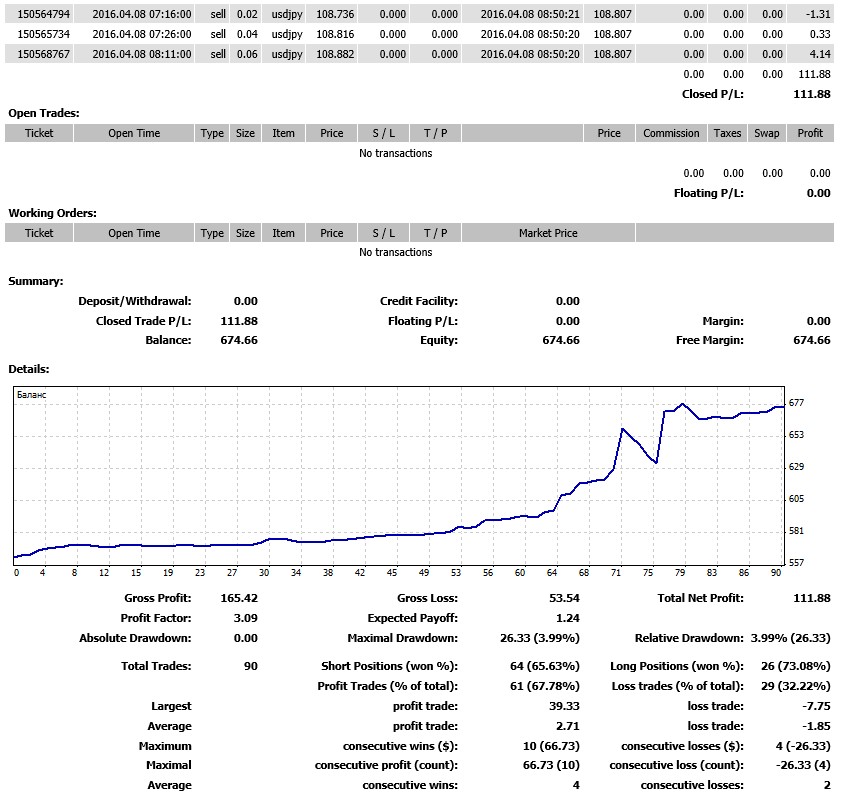Click open time 2016.04.08 08:11:00
The height and width of the screenshot is (797, 851).
(x=142, y=54)
